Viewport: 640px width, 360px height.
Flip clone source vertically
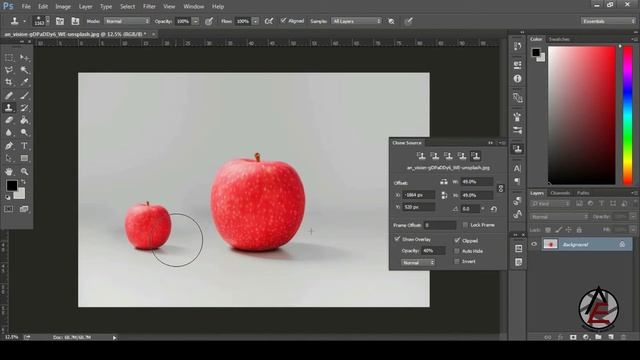444,196
